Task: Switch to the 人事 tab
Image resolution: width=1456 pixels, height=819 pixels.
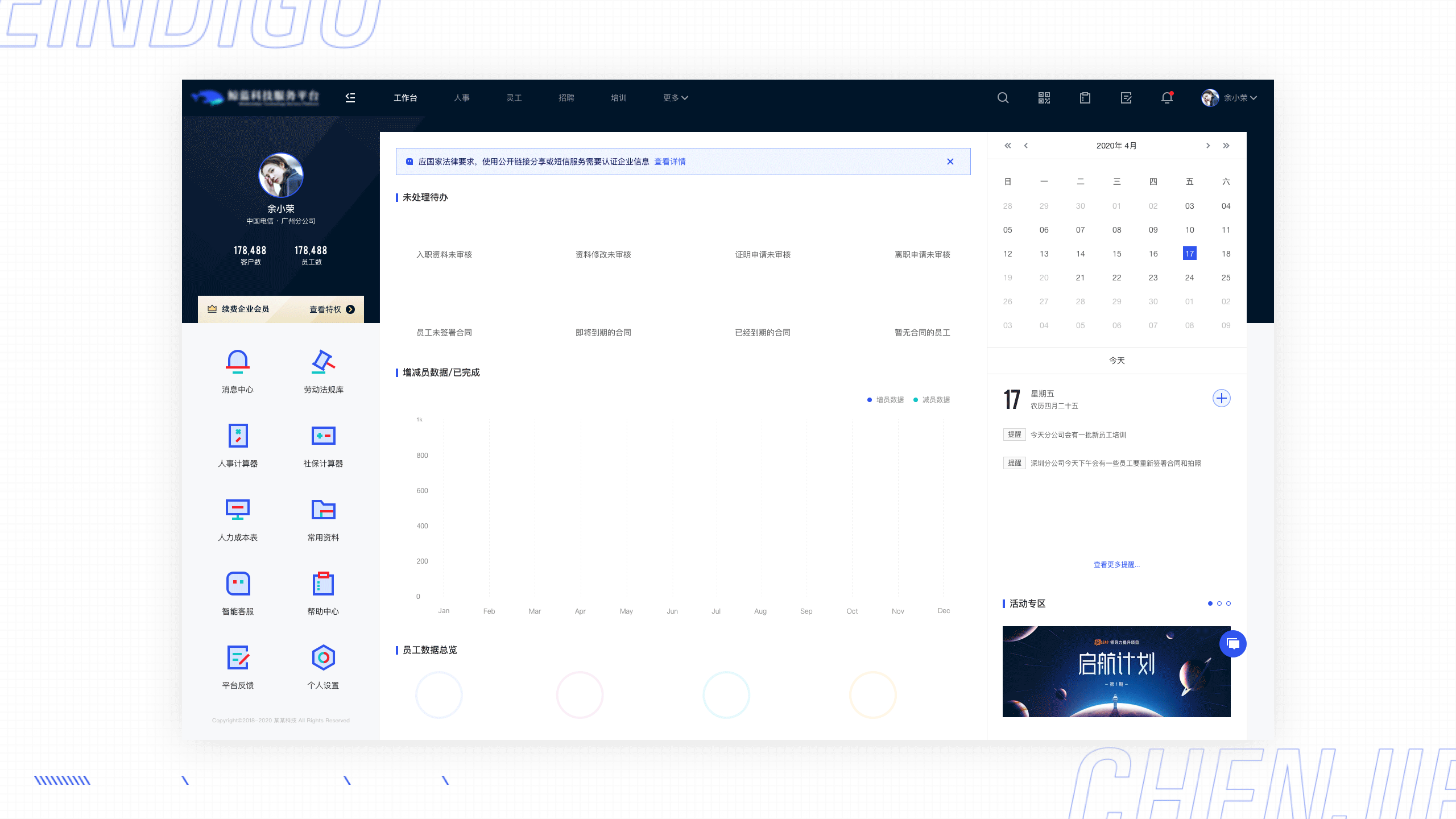Action: [461, 98]
